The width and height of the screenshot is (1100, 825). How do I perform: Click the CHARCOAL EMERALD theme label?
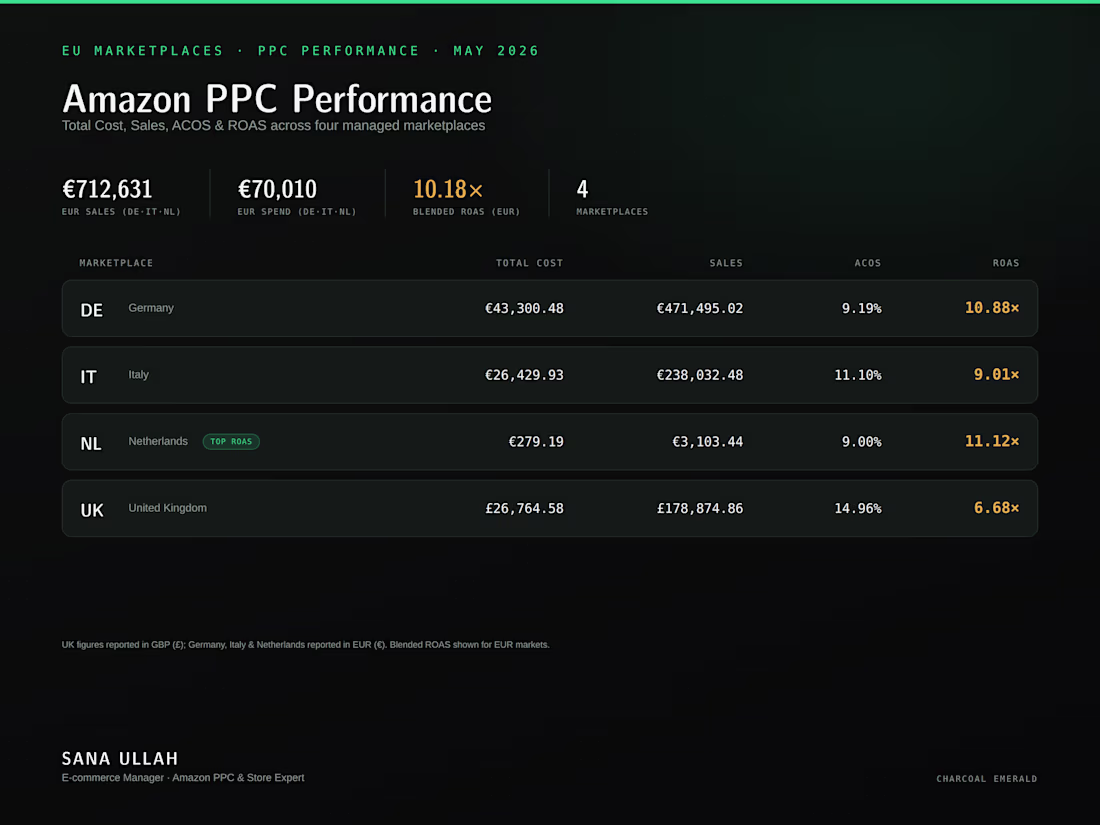pos(986,779)
